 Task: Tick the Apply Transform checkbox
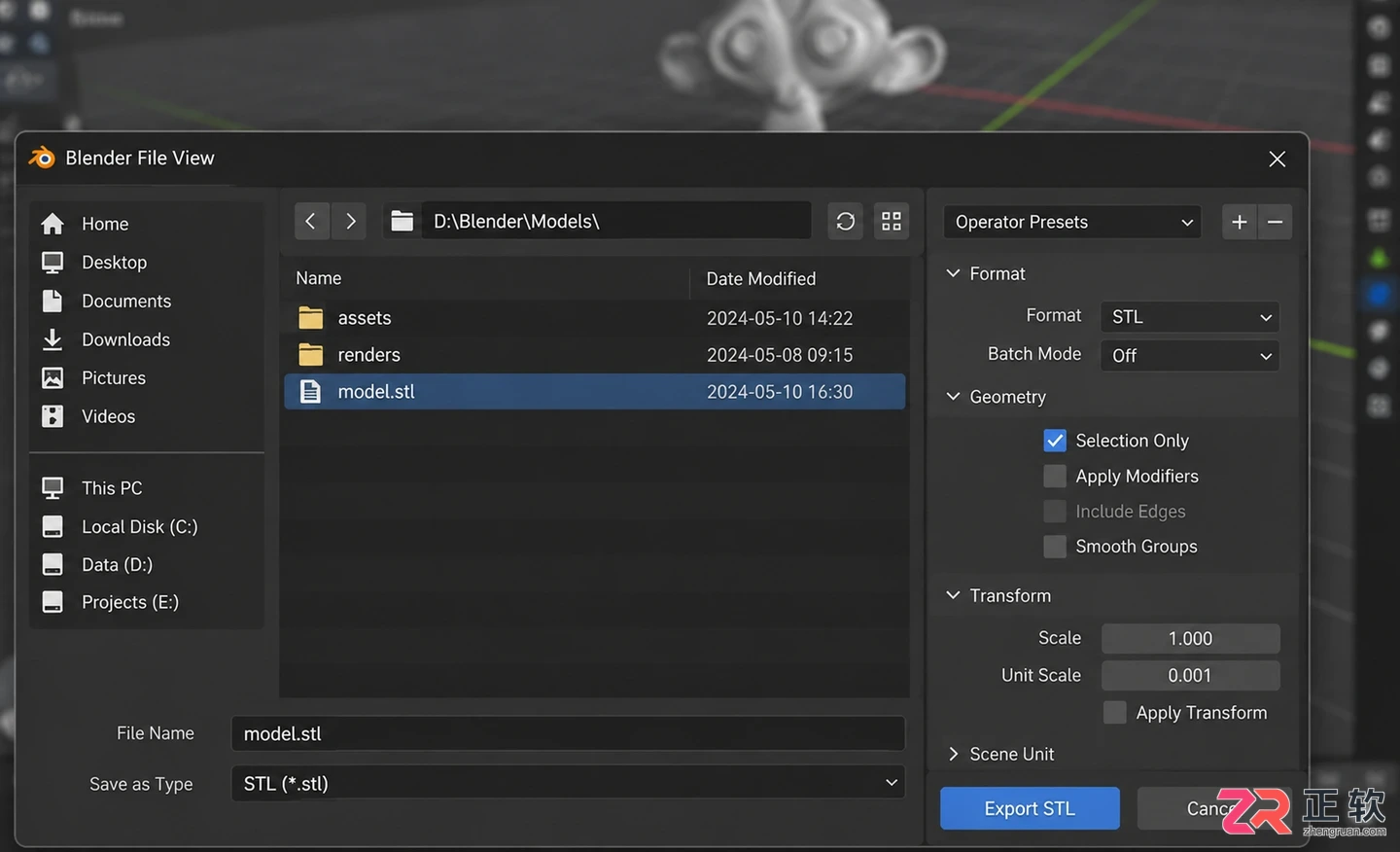tap(1115, 713)
